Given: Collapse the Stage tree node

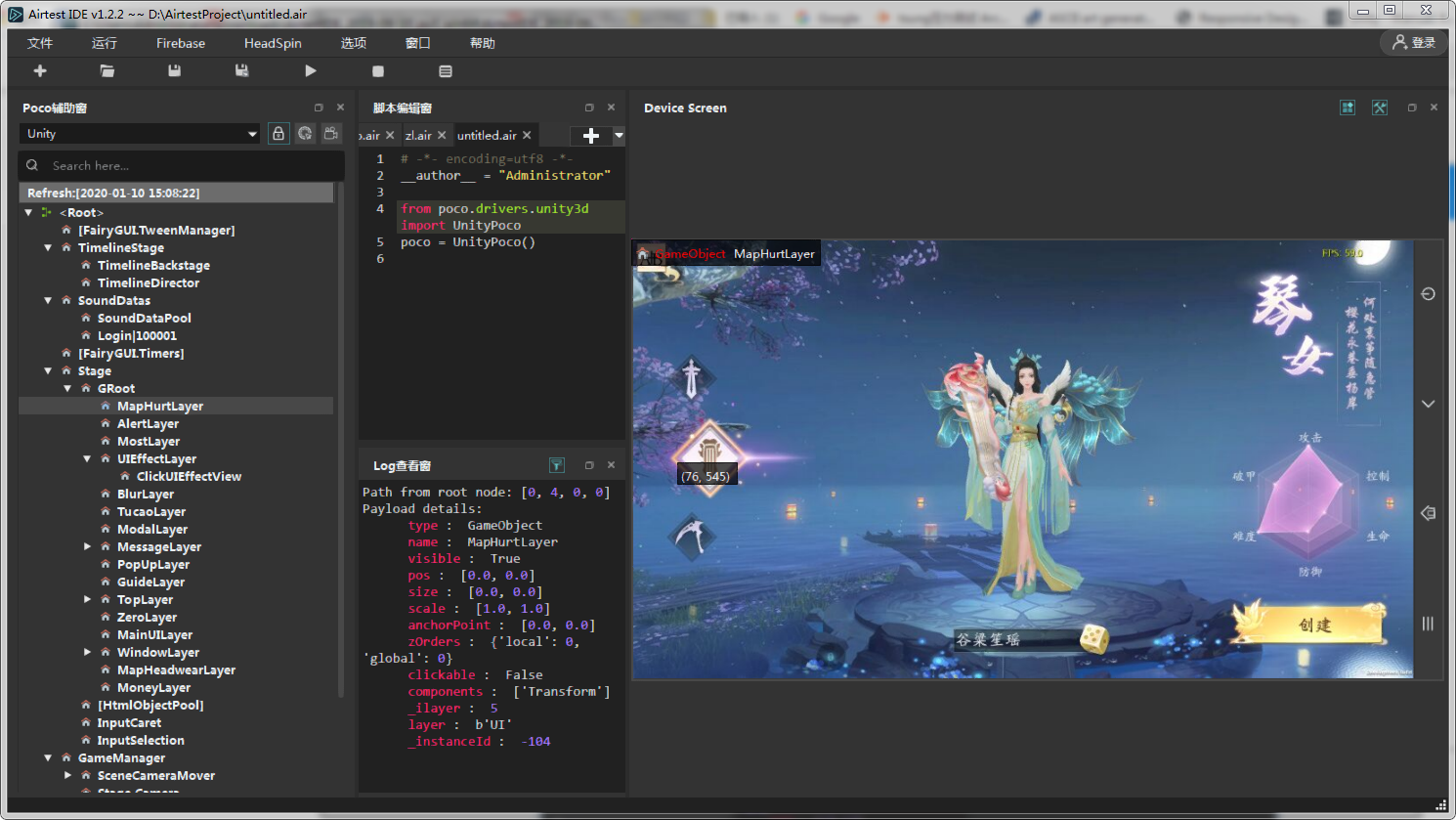Looking at the screenshot, I should tap(48, 370).
